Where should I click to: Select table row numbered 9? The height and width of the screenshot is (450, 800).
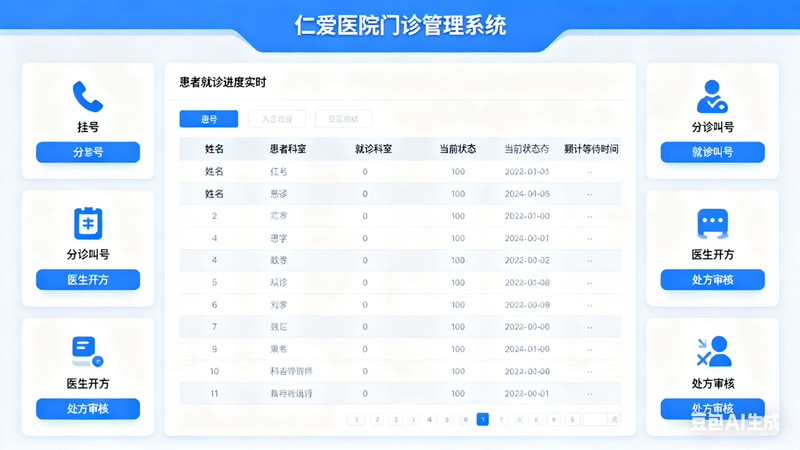(400, 349)
